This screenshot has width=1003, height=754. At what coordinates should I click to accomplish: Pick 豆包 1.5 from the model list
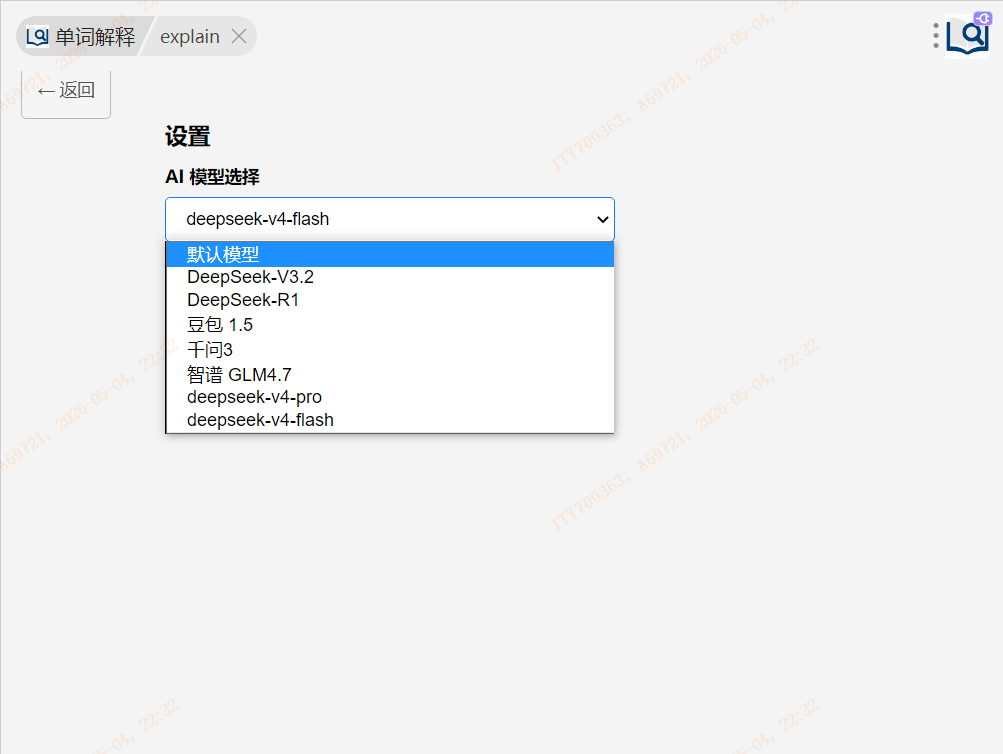(390, 324)
